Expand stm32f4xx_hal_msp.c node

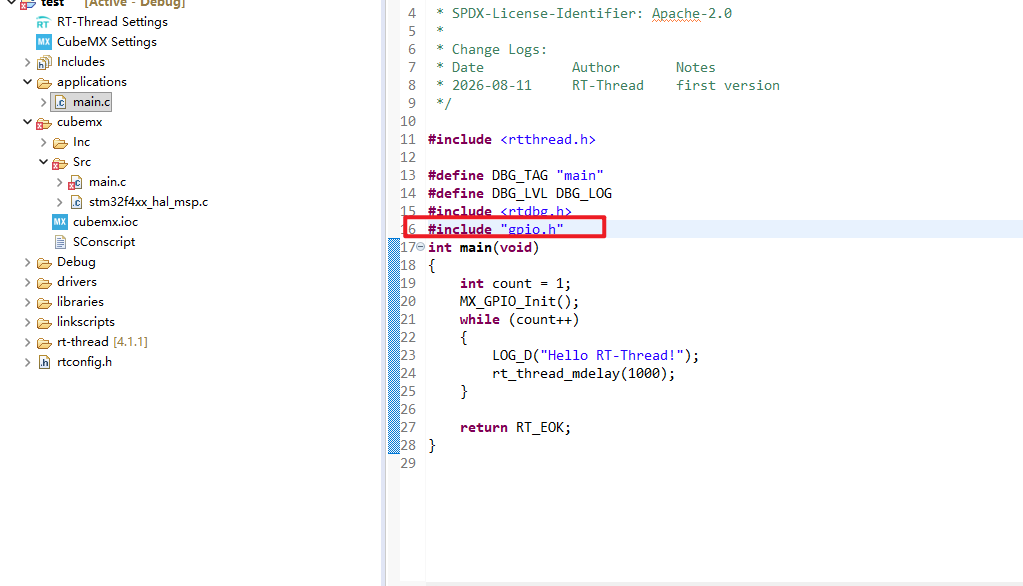click(59, 202)
